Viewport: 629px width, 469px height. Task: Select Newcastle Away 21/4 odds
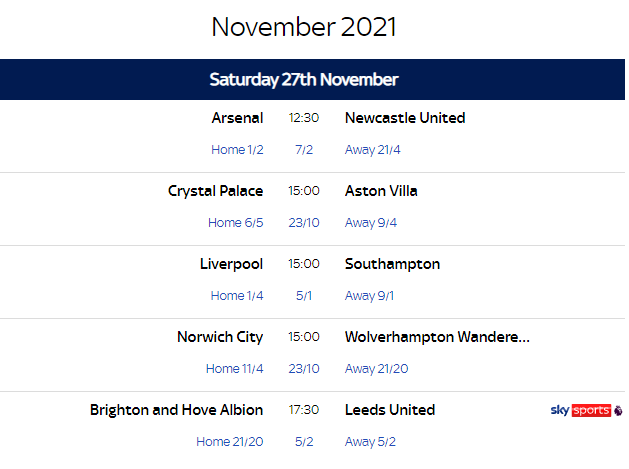[x=373, y=150]
